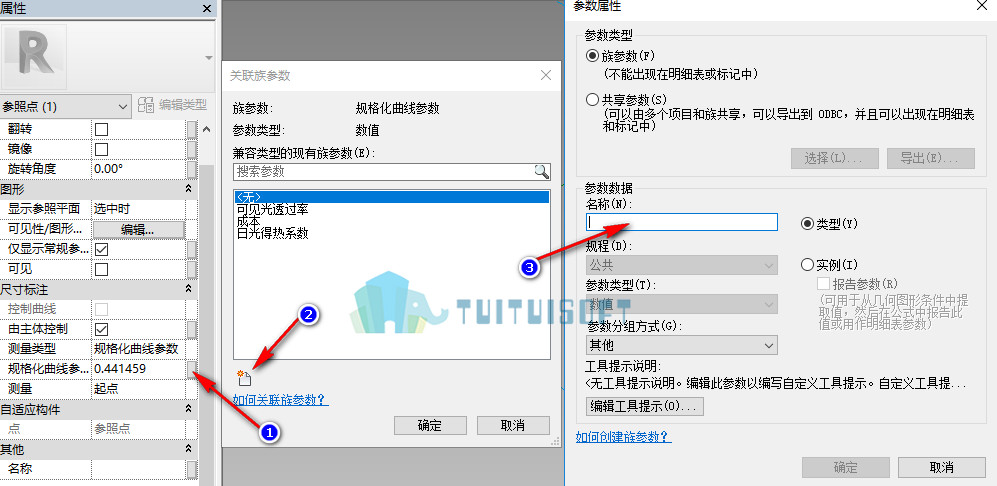Close the 关联族参数 dialog

546,75
